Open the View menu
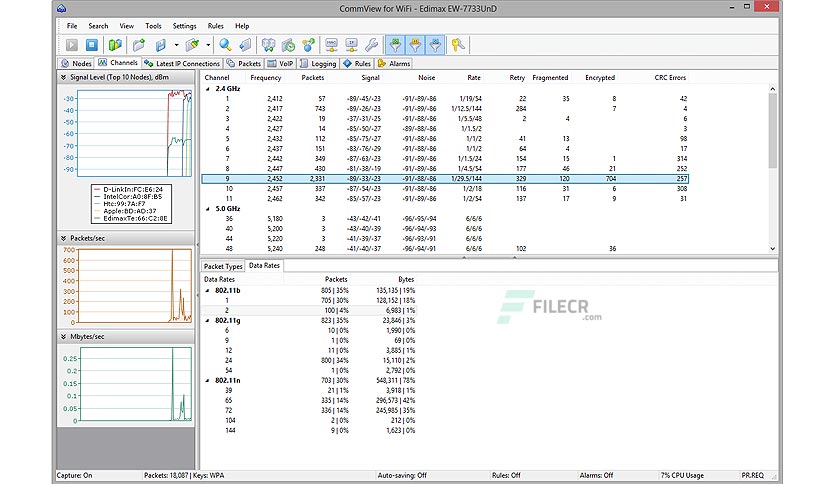Image resolution: width=836 pixels, height=484 pixels. pos(126,26)
